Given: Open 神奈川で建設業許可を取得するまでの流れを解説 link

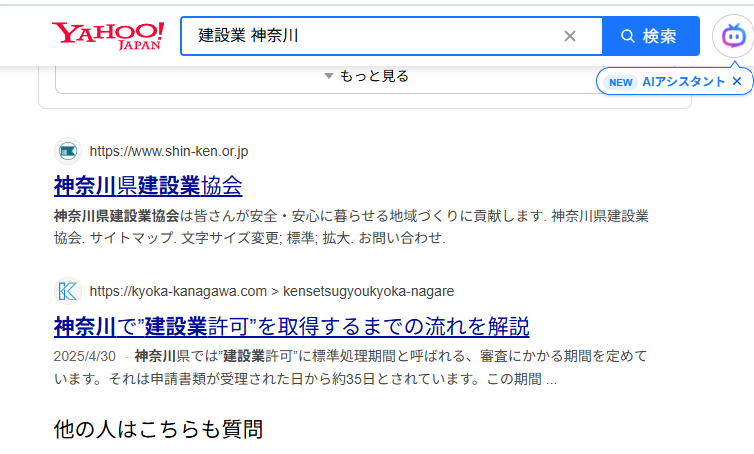Looking at the screenshot, I should click(x=291, y=326).
